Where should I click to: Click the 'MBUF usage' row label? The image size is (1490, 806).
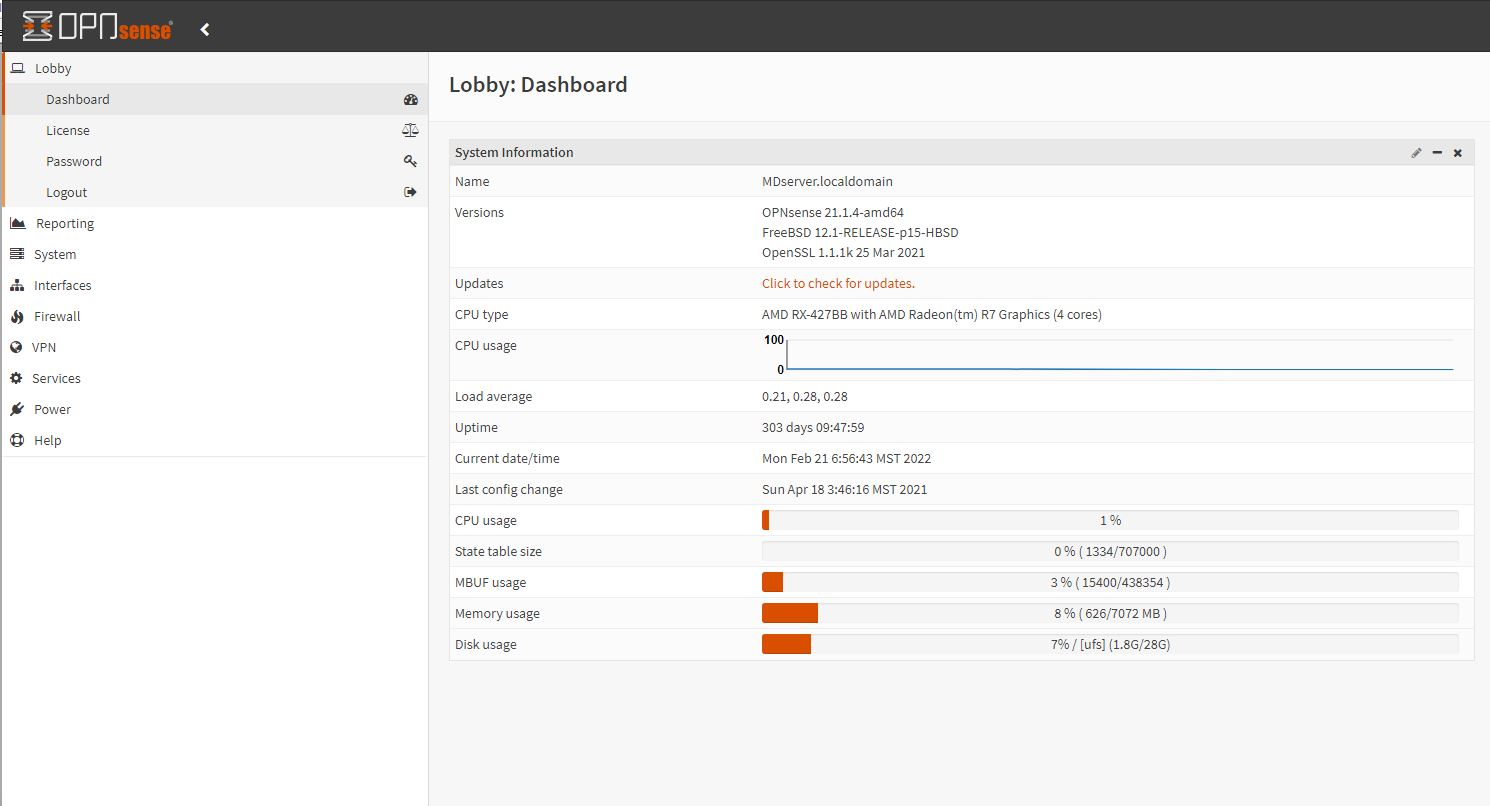(x=490, y=583)
